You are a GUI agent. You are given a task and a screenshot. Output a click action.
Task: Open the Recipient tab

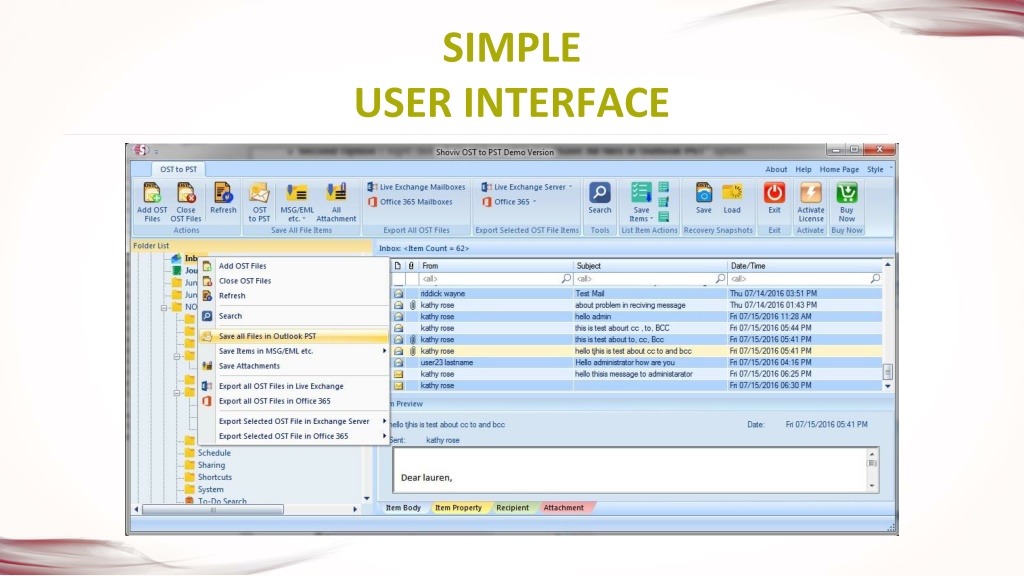pos(513,507)
